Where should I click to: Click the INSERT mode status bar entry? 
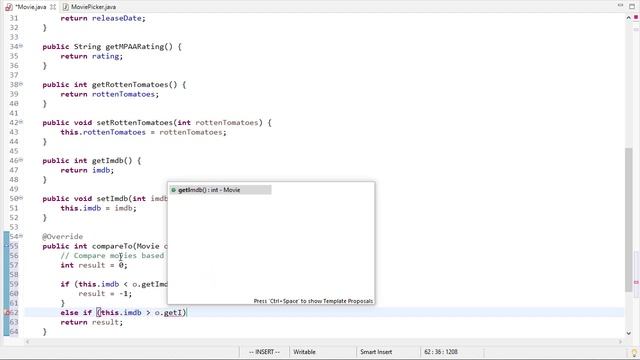264,351
